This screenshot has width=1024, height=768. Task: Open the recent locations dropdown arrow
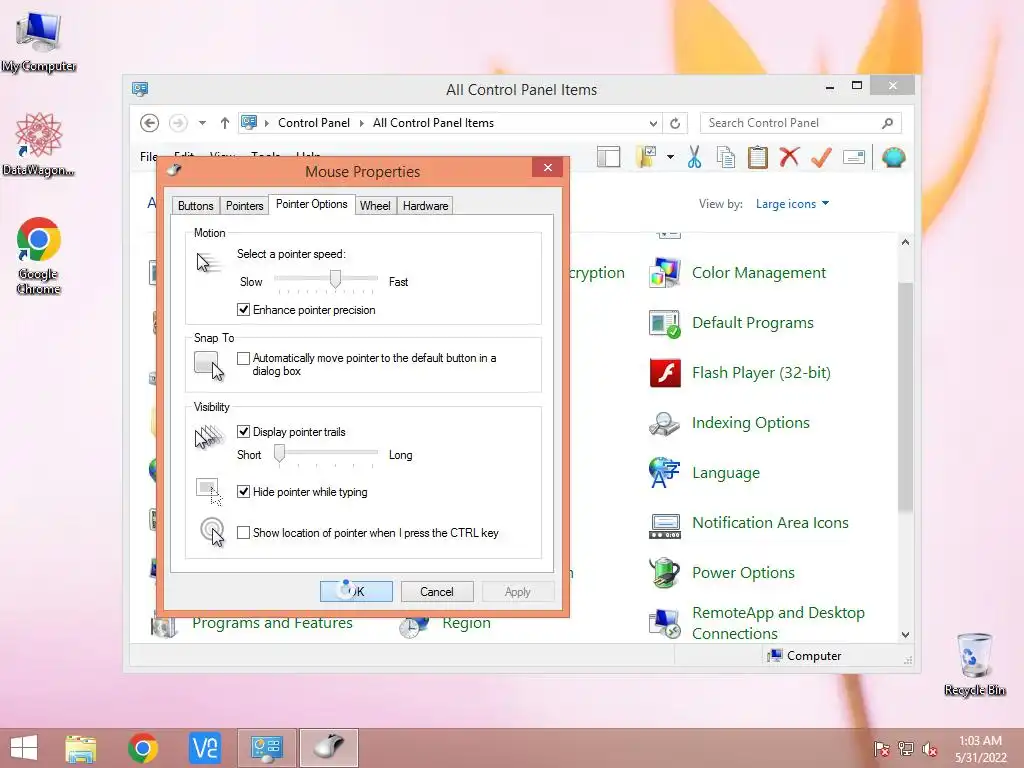point(202,123)
